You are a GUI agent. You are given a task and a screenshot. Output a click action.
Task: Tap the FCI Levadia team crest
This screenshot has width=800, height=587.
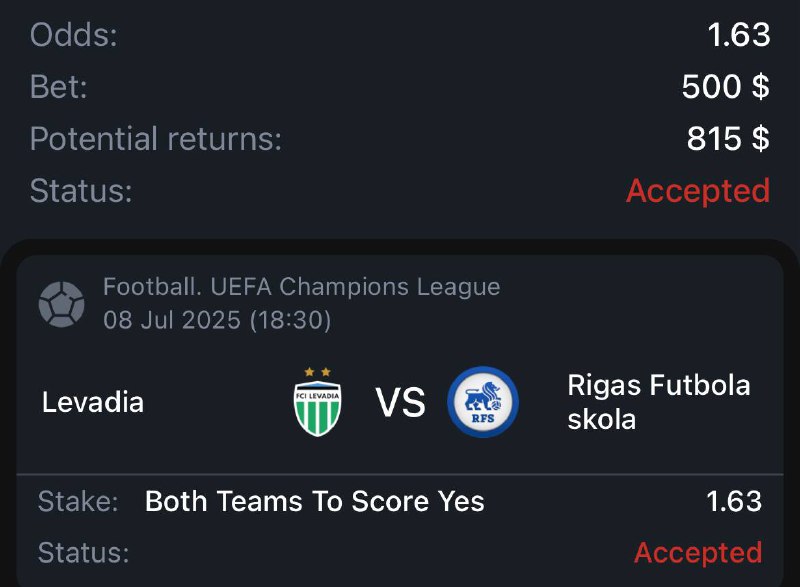point(318,402)
